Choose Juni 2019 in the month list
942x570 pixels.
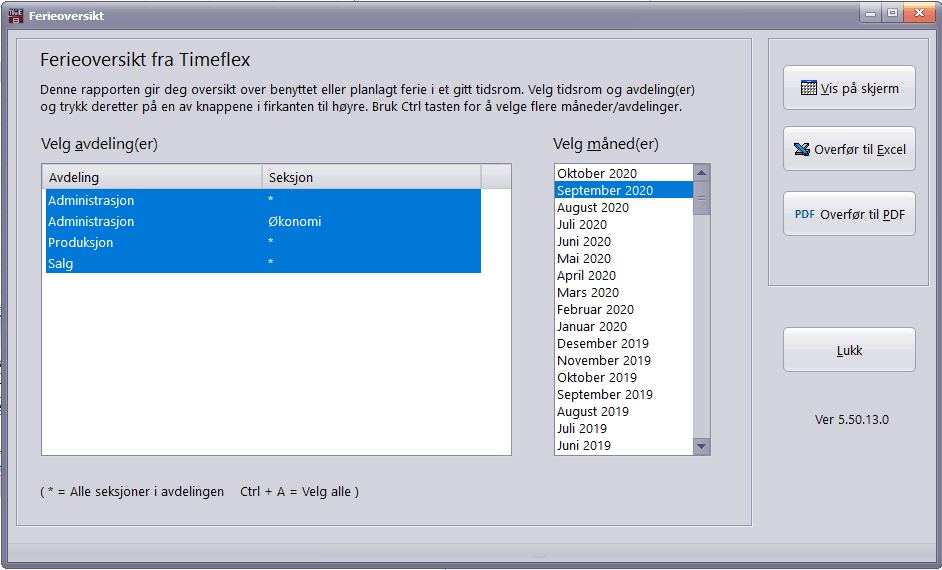click(x=584, y=445)
